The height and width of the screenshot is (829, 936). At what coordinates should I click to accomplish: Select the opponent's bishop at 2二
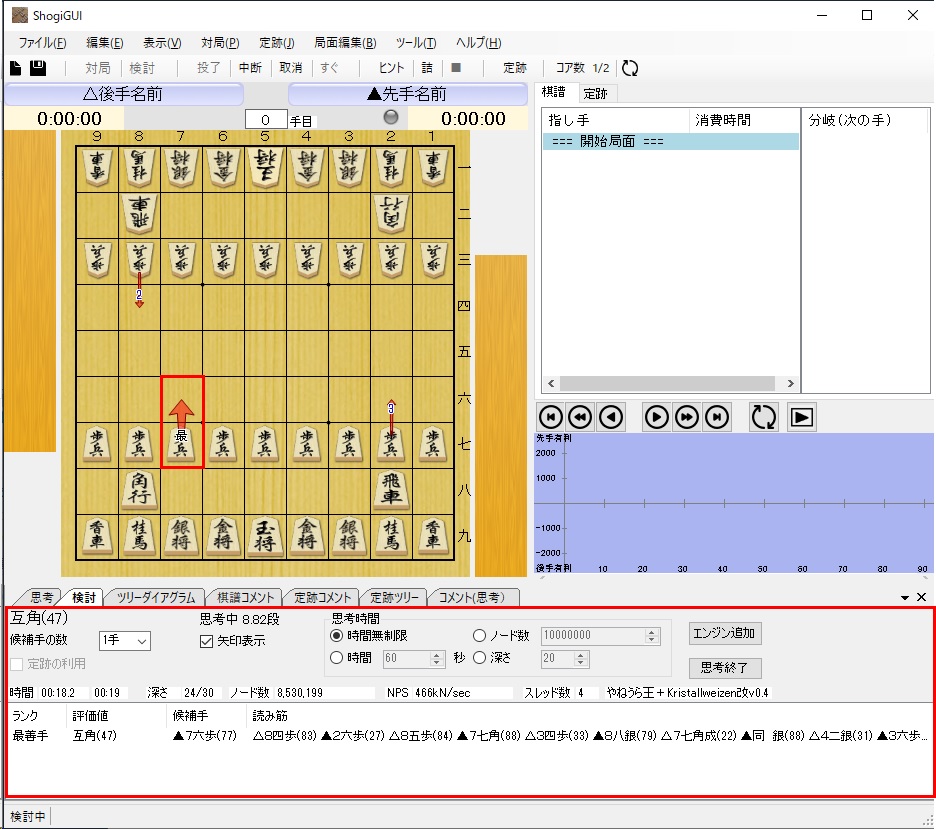(391, 213)
